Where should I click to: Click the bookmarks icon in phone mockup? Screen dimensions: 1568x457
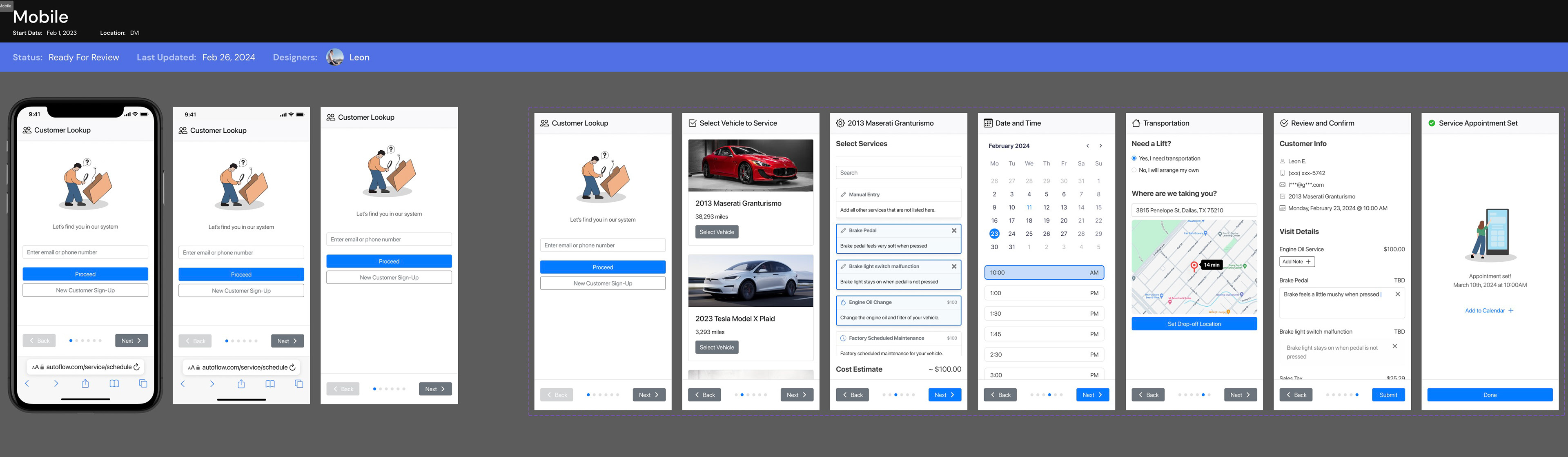click(x=114, y=383)
